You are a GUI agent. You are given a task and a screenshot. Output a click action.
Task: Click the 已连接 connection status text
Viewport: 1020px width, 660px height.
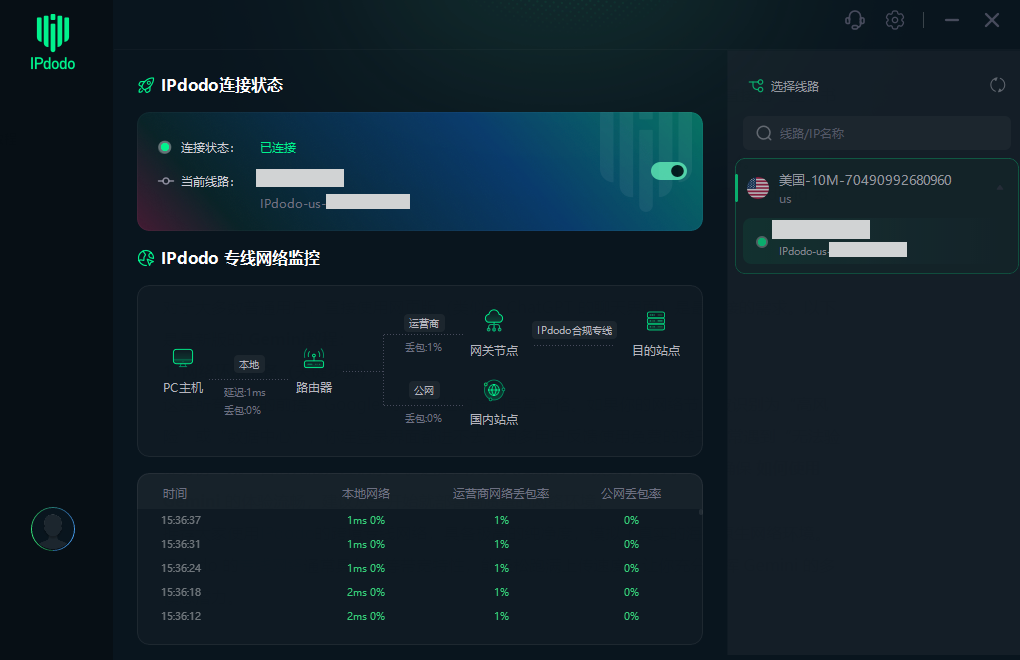click(x=279, y=146)
